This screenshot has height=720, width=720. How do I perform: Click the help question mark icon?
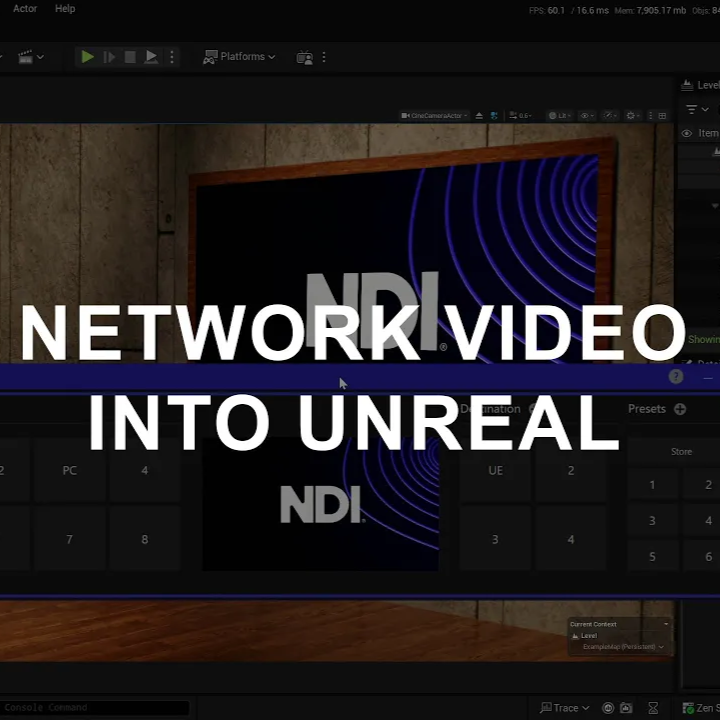click(676, 377)
